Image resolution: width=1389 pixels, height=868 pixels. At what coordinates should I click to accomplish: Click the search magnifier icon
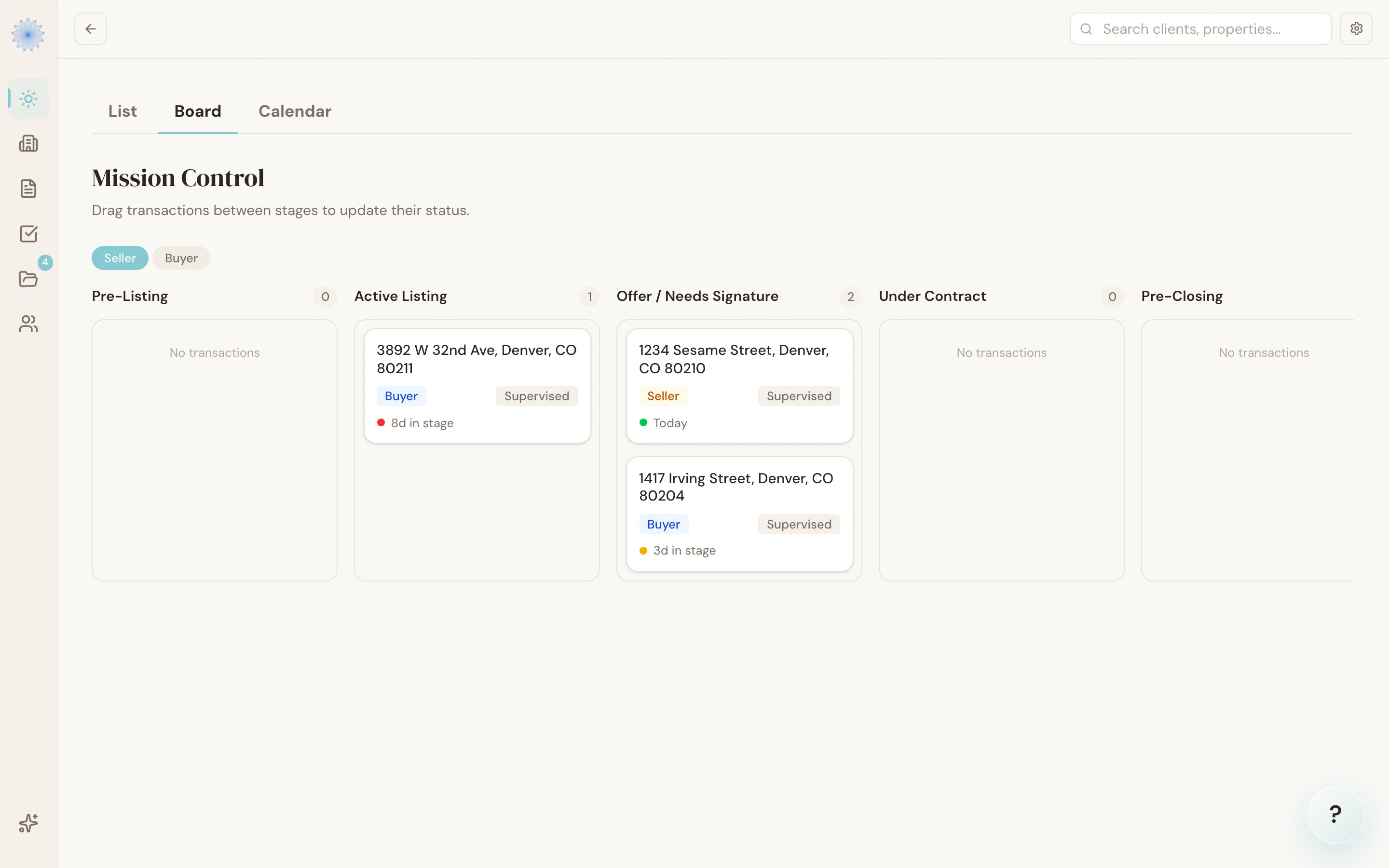click(1086, 29)
